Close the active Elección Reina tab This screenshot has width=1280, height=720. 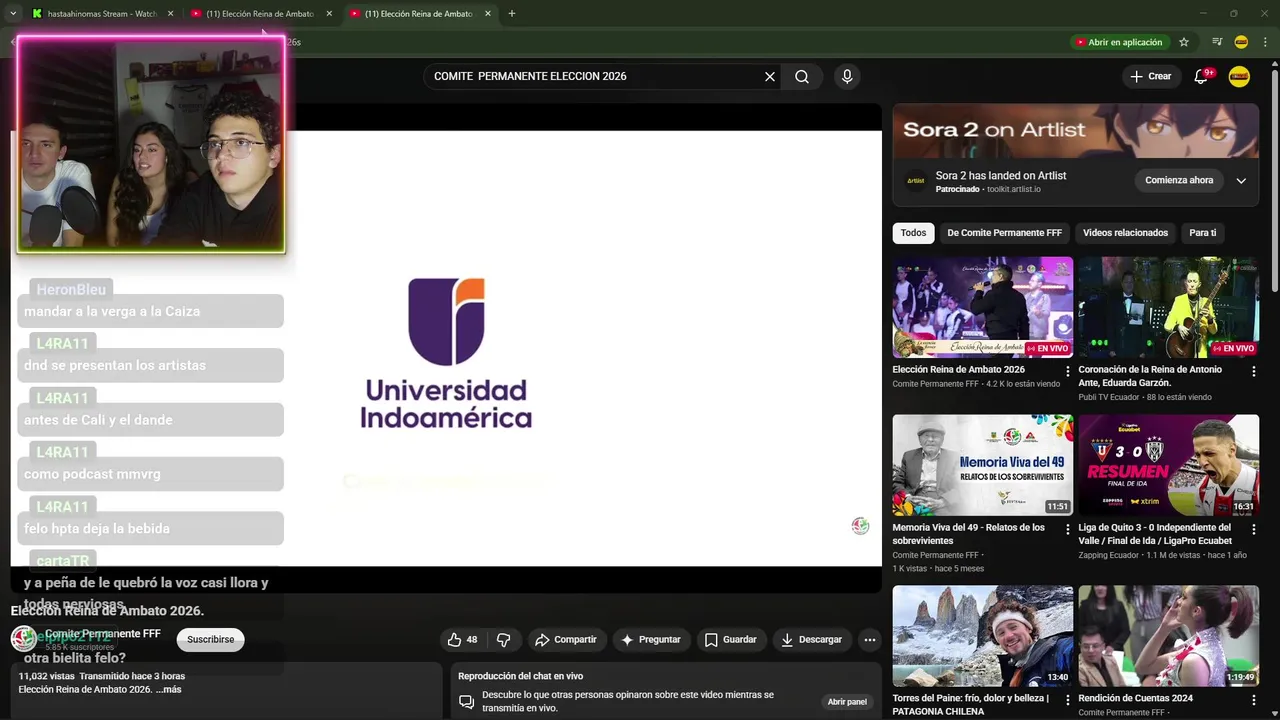point(488,14)
